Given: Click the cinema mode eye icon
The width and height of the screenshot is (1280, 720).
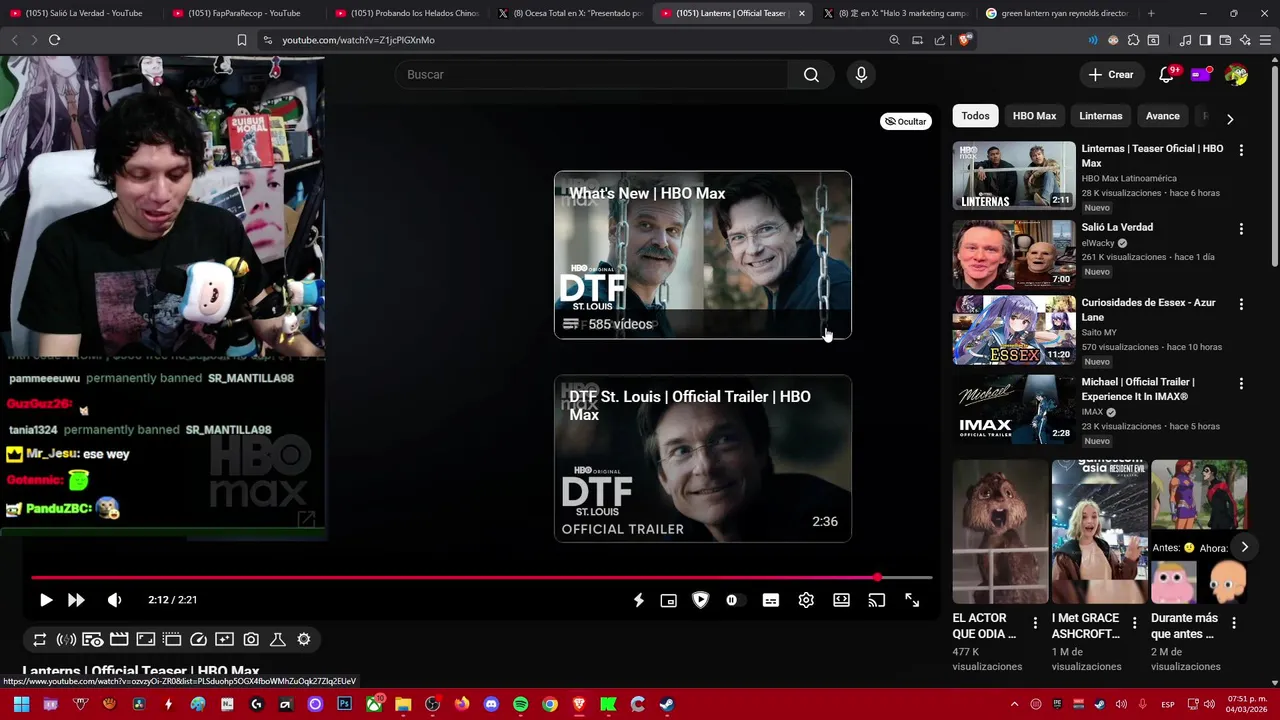Looking at the screenshot, I should coord(92,639).
